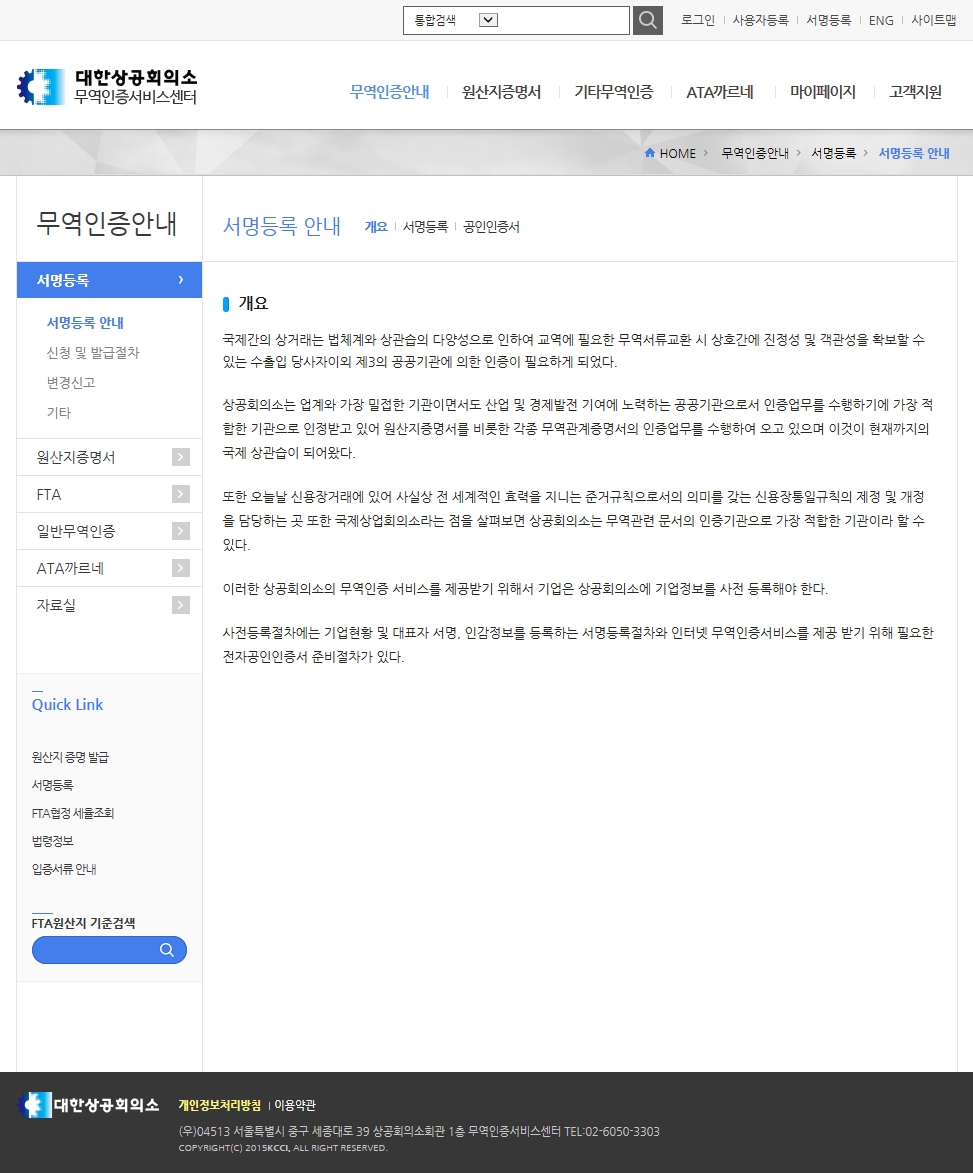Expand the ATA까르네 sidebar arrow
This screenshot has width=973, height=1173.
(x=181, y=568)
